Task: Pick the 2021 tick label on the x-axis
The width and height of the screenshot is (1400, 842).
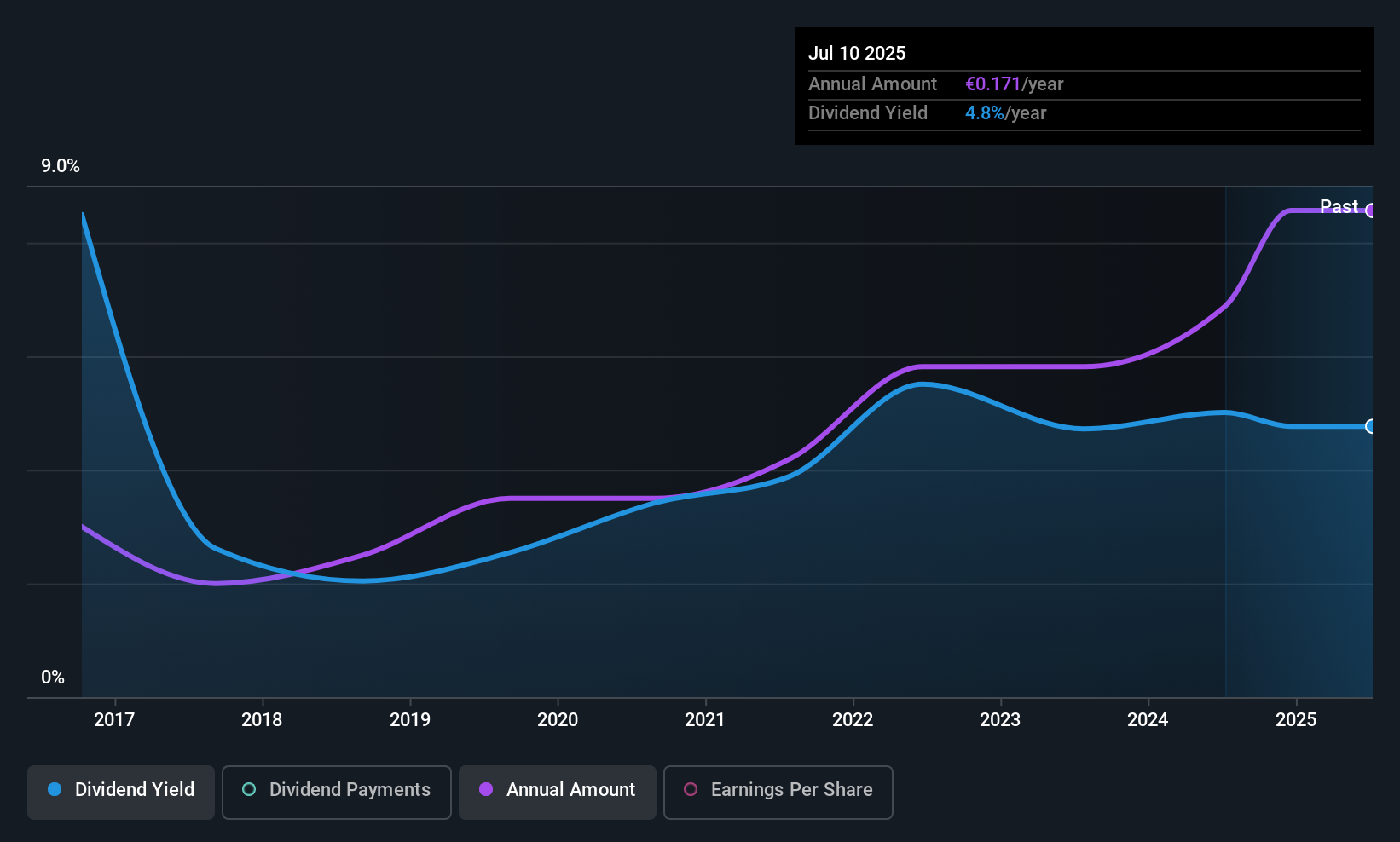Action: tap(705, 720)
